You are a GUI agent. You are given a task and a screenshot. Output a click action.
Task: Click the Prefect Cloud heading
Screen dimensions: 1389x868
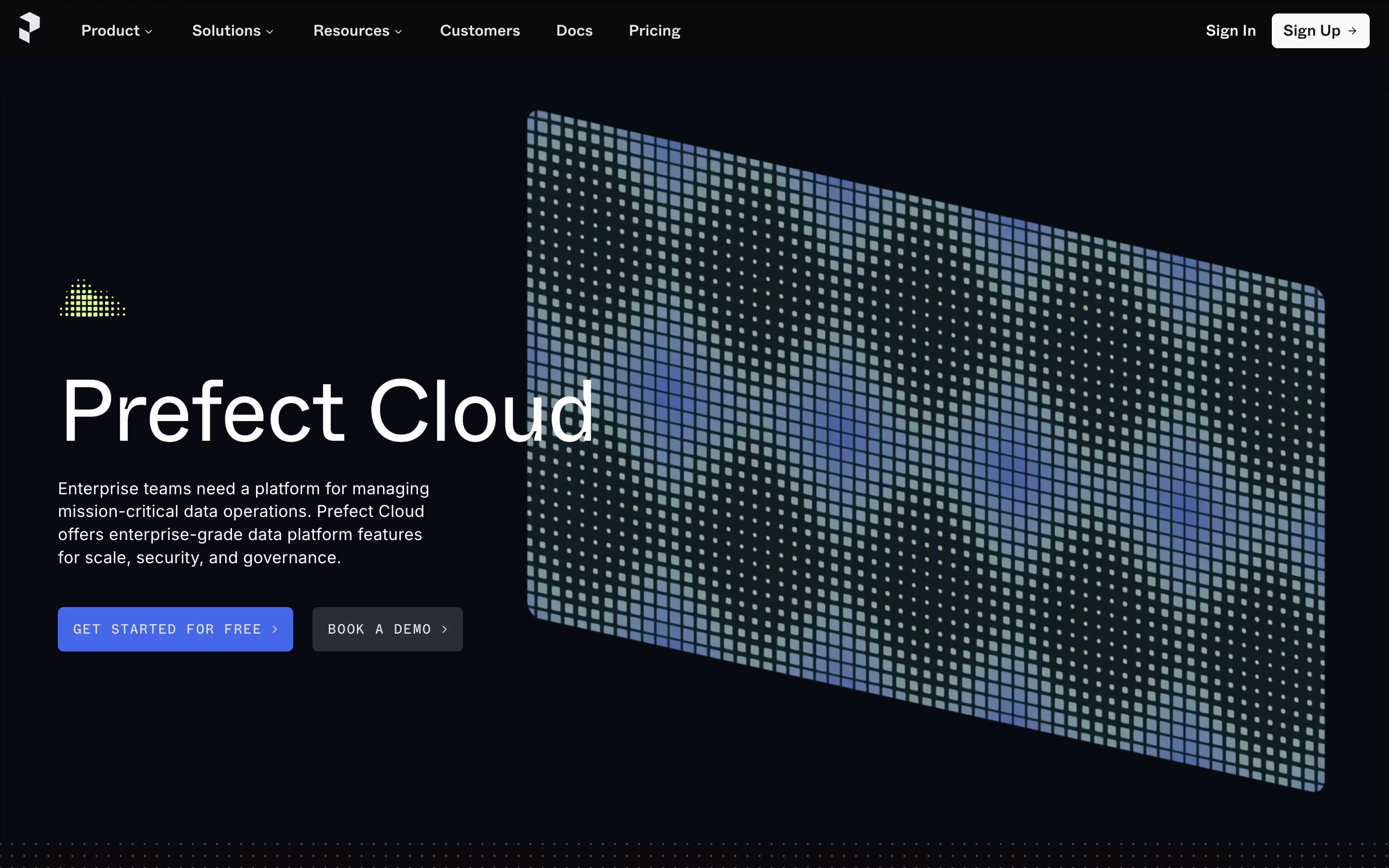327,411
